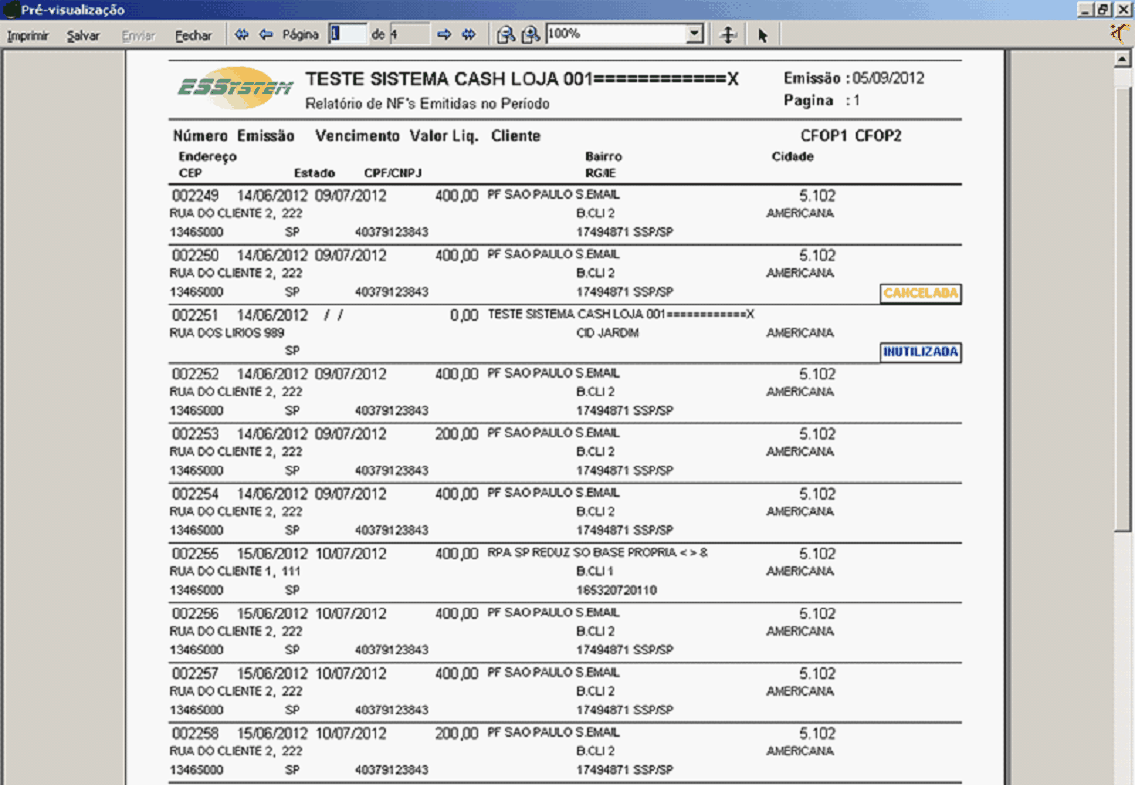1136x786 pixels.
Task: Go to the first page icon
Action: (x=241, y=35)
